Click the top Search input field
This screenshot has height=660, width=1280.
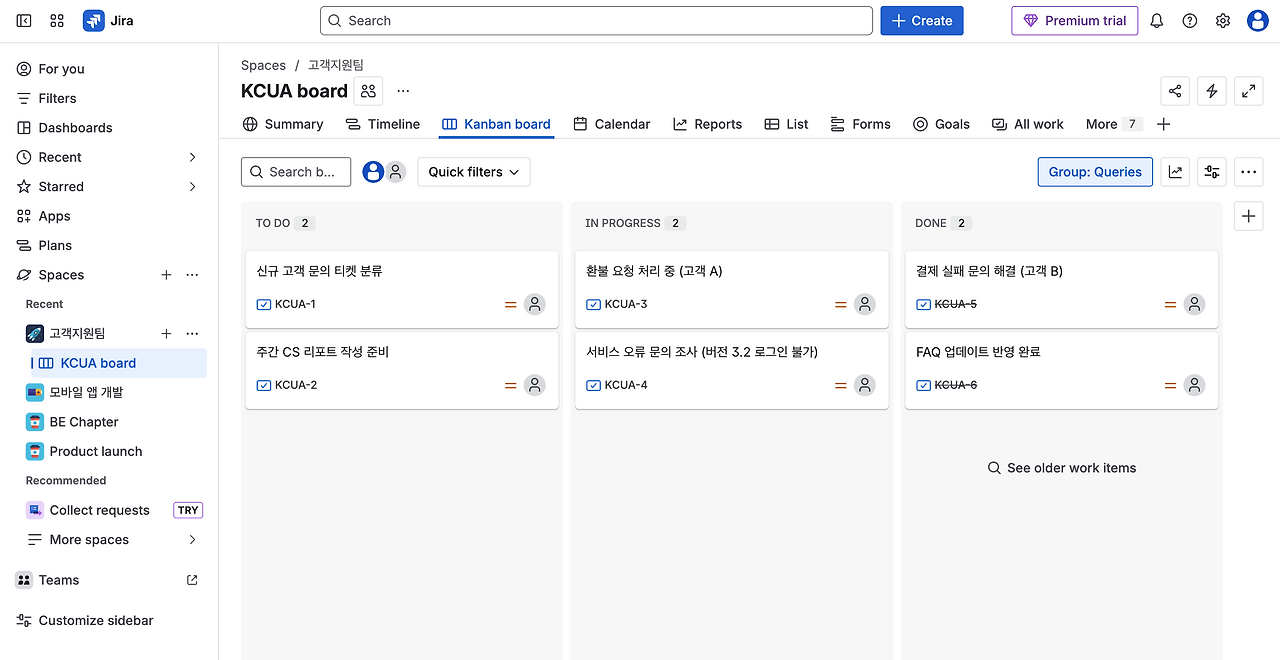pyautogui.click(x=596, y=21)
